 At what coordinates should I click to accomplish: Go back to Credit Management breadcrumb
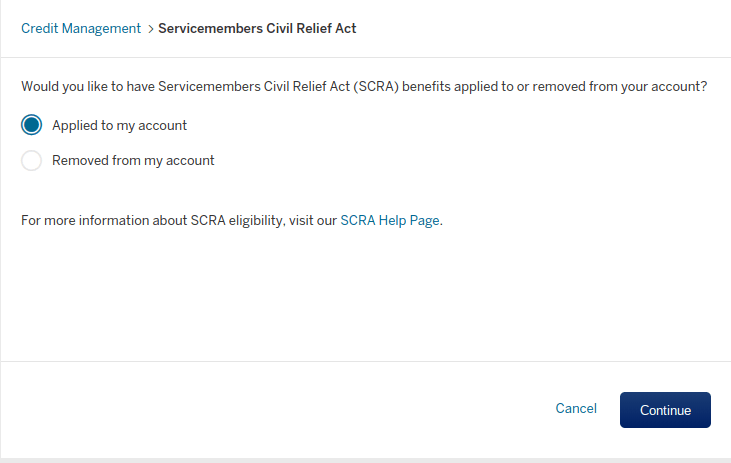pos(81,28)
